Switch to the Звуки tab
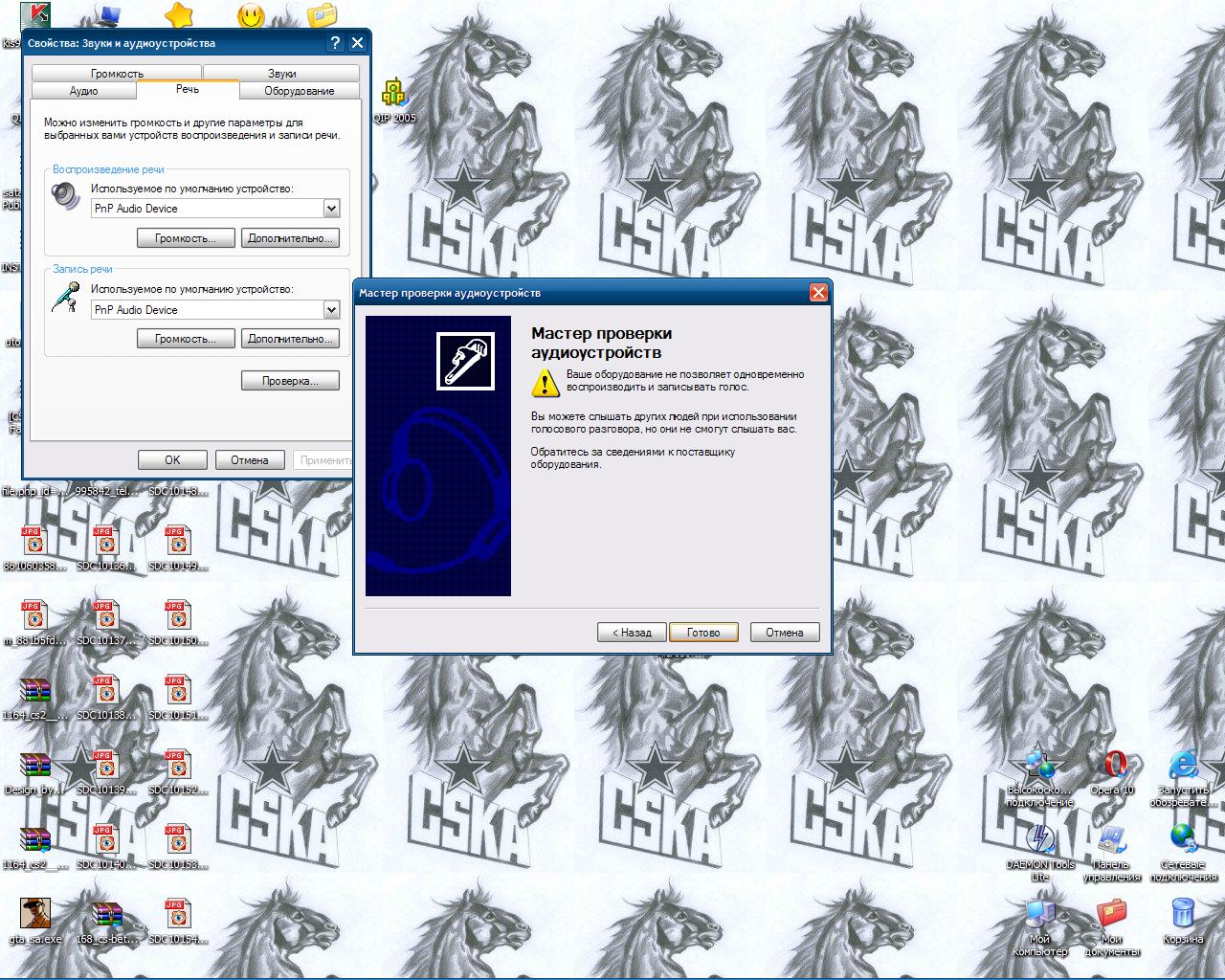 [281, 73]
